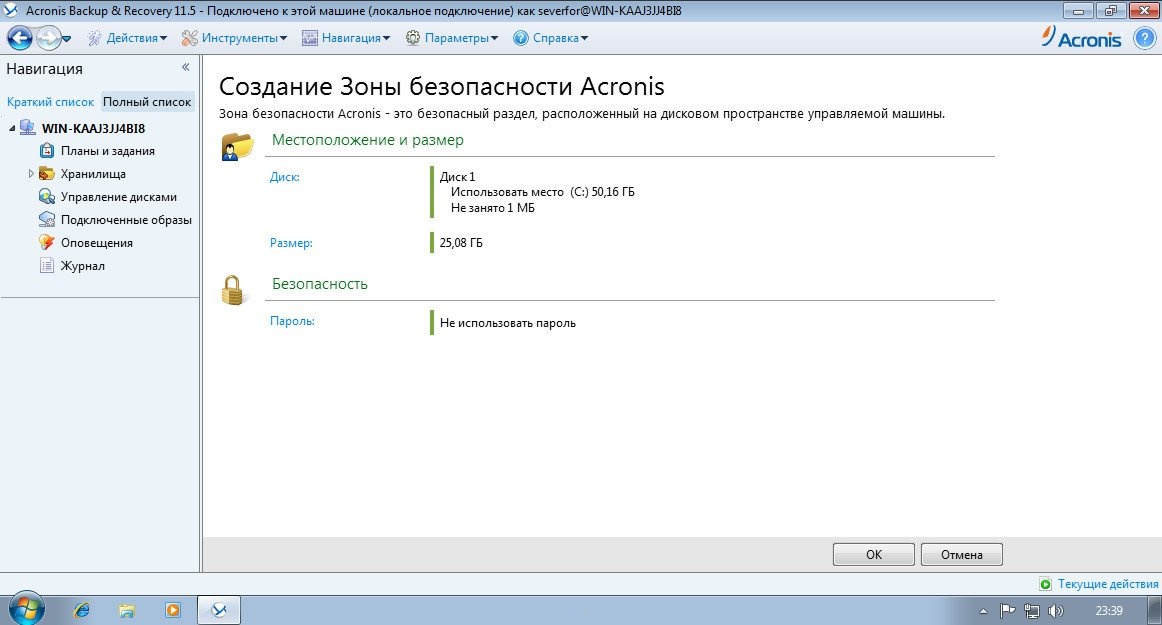Viewport: 1162px width, 625px height.
Task: Open Журнал in navigation tree
Action: [82, 265]
